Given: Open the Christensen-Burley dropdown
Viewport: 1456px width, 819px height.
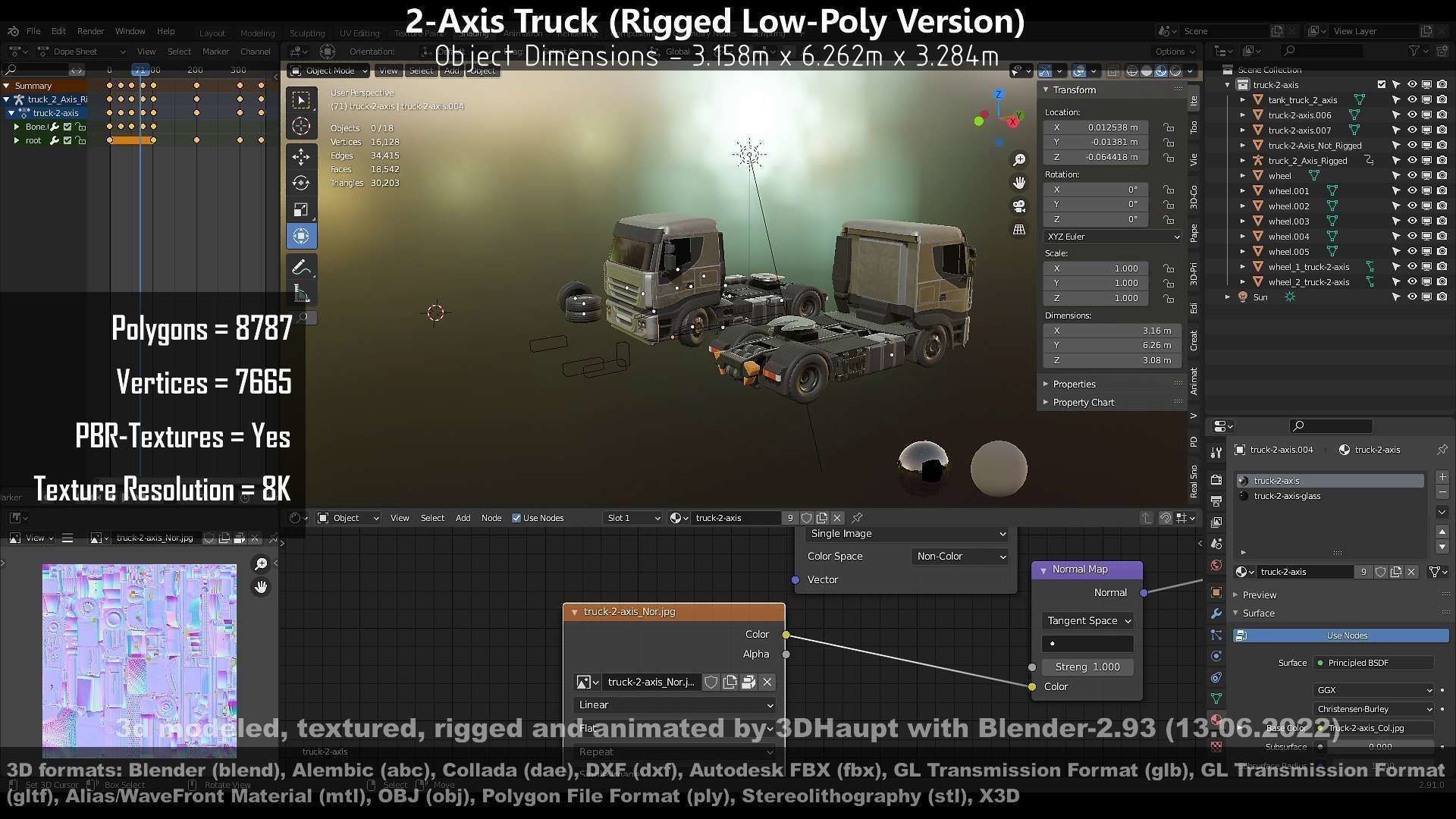Looking at the screenshot, I should 1373,710.
